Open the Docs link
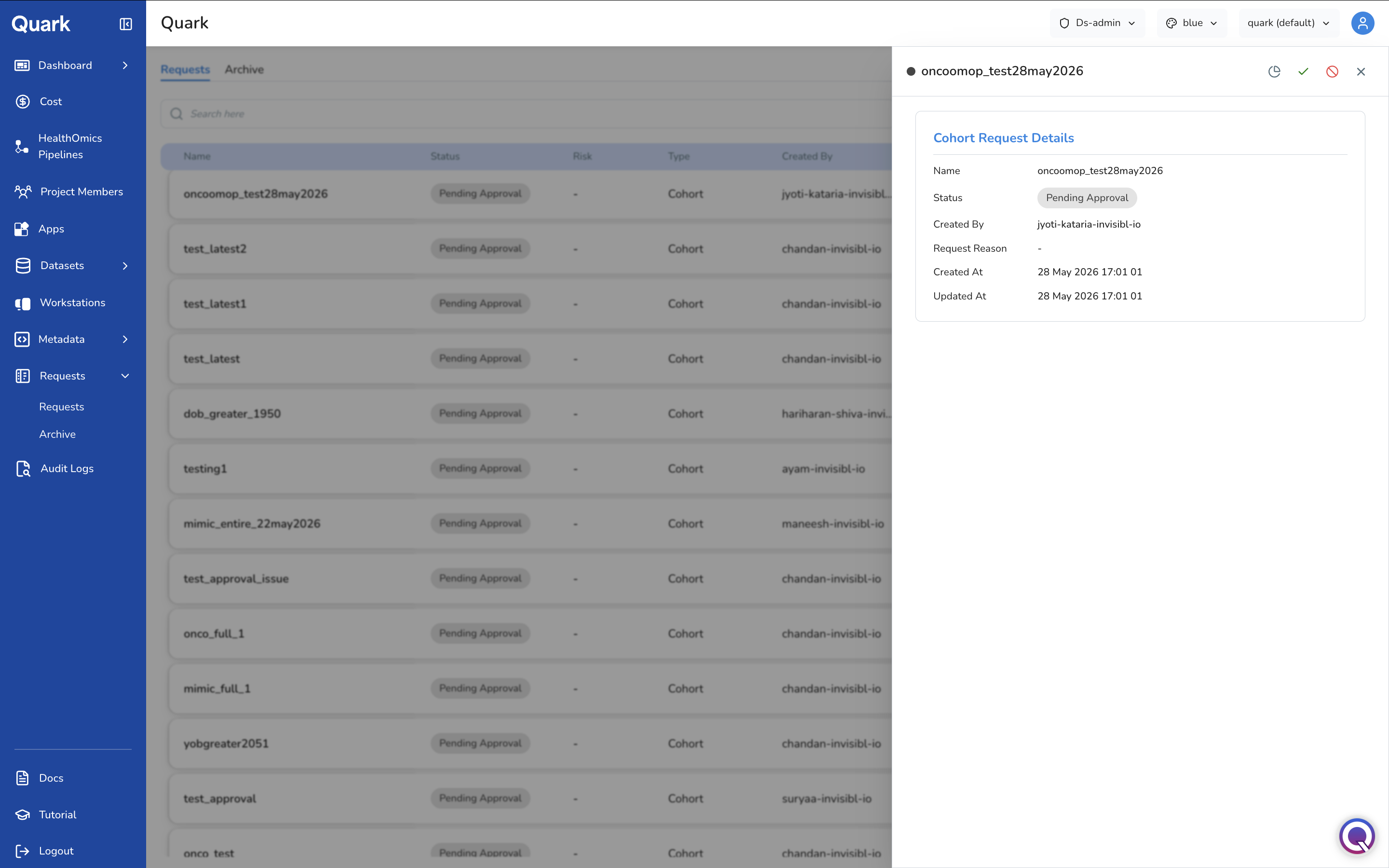The image size is (1389, 868). (x=51, y=778)
